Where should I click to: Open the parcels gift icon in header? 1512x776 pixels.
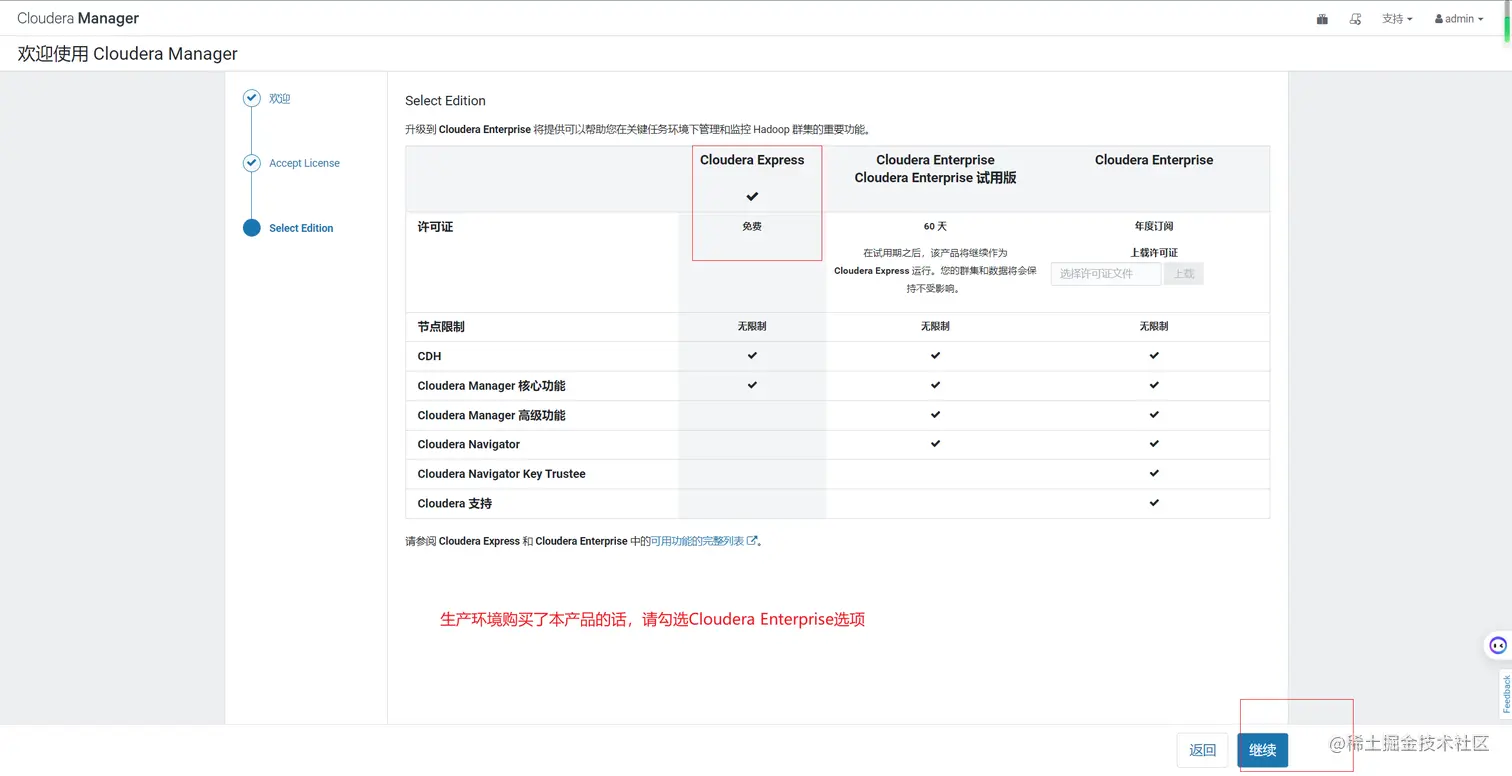coord(1322,19)
